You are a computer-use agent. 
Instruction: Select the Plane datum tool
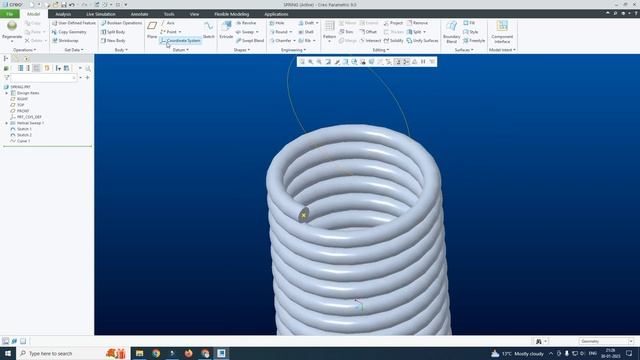tap(152, 29)
